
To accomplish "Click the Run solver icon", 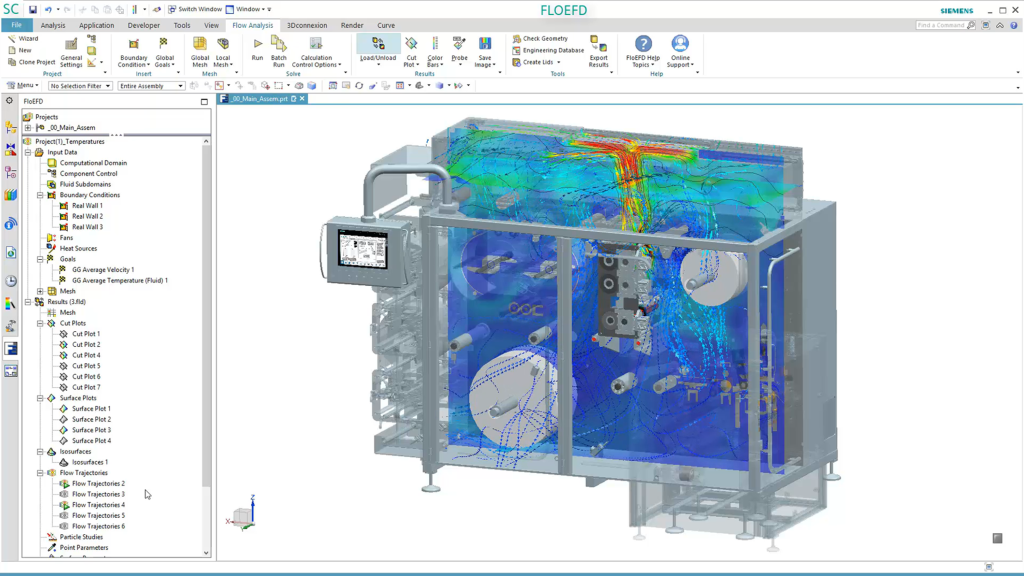I will point(257,44).
